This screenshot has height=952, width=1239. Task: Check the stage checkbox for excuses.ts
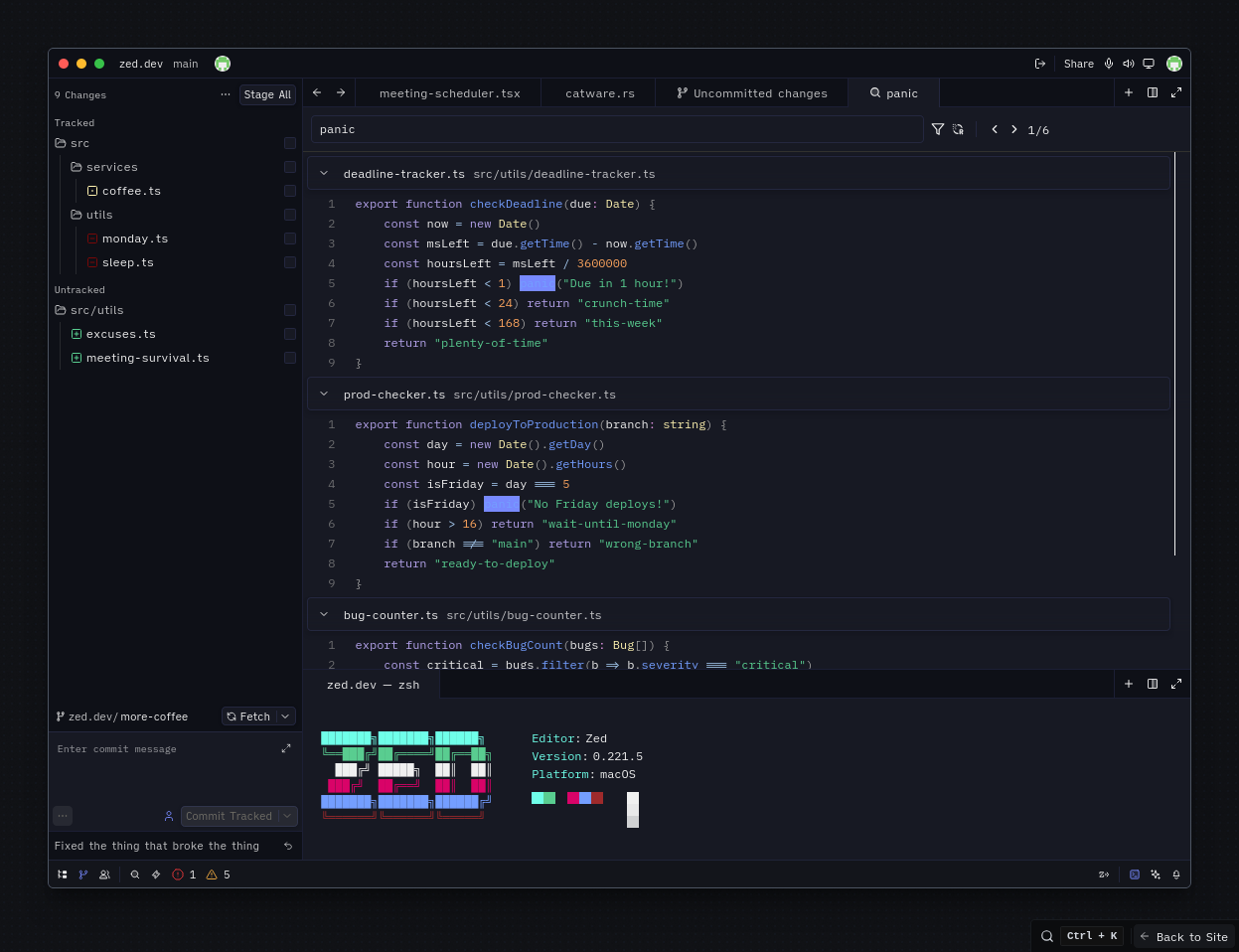click(x=289, y=333)
